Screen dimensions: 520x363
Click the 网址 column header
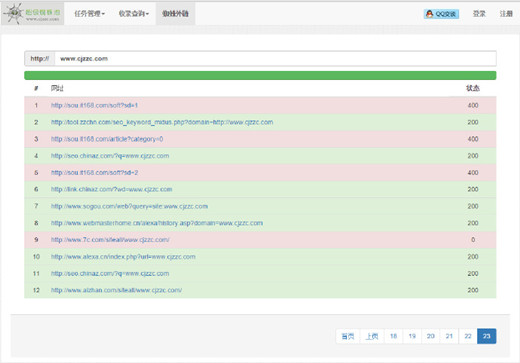pyautogui.click(x=57, y=88)
